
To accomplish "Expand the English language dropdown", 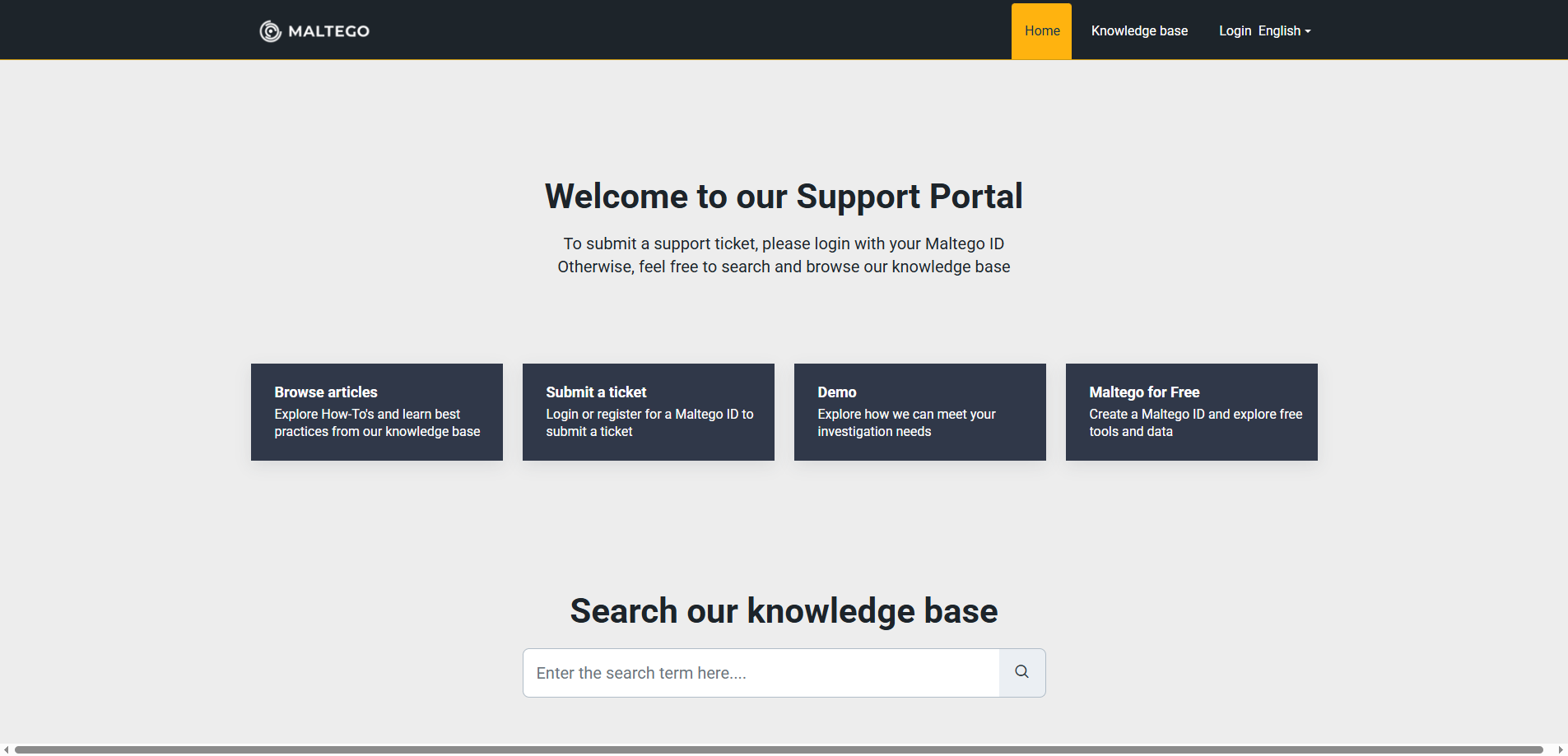I will (1284, 31).
